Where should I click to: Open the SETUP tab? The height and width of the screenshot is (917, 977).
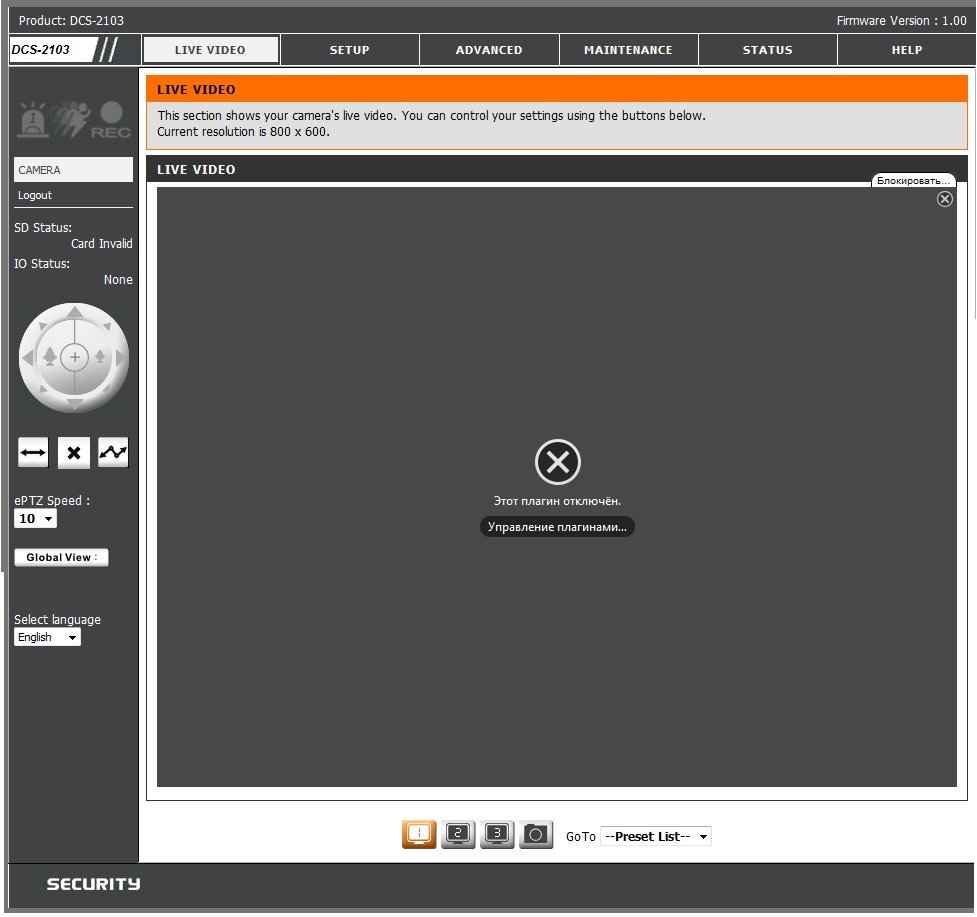(x=349, y=50)
